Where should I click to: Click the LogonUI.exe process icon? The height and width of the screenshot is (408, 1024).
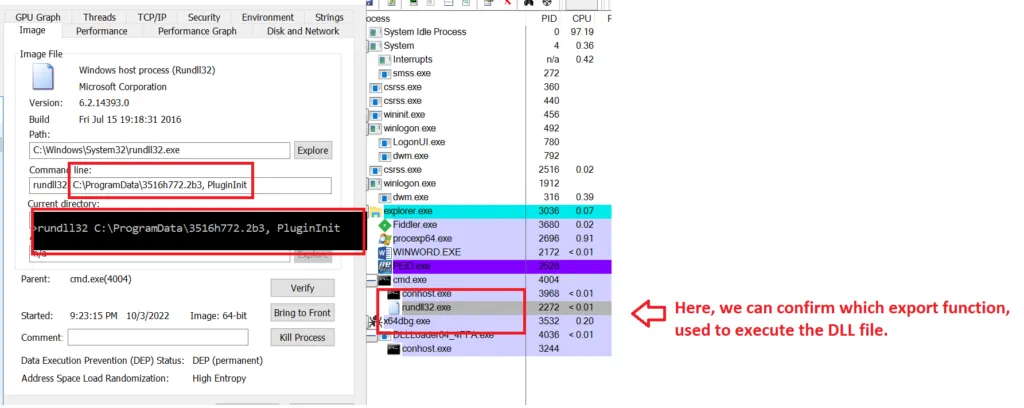(x=385, y=142)
